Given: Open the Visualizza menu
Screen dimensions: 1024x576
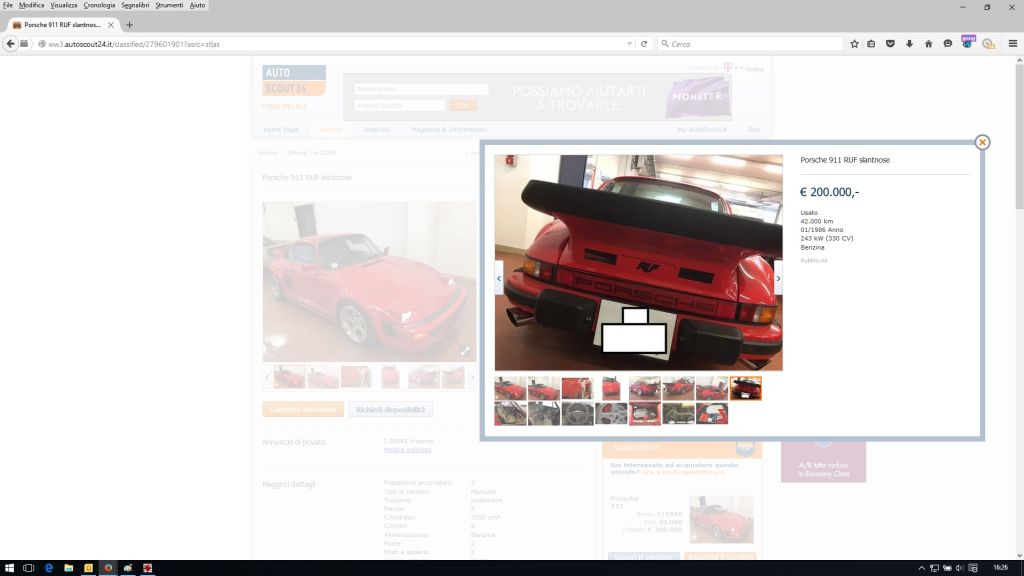Looking at the screenshot, I should point(63,5).
